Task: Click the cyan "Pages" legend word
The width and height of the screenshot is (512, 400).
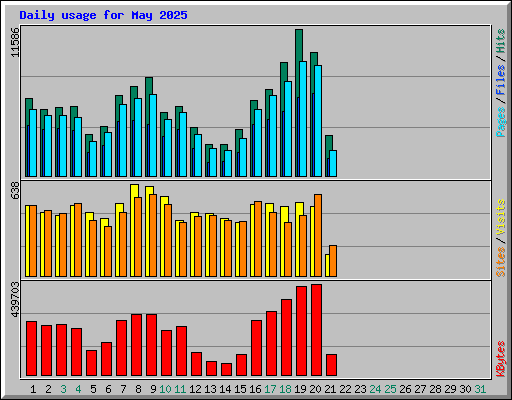Action: [501, 122]
